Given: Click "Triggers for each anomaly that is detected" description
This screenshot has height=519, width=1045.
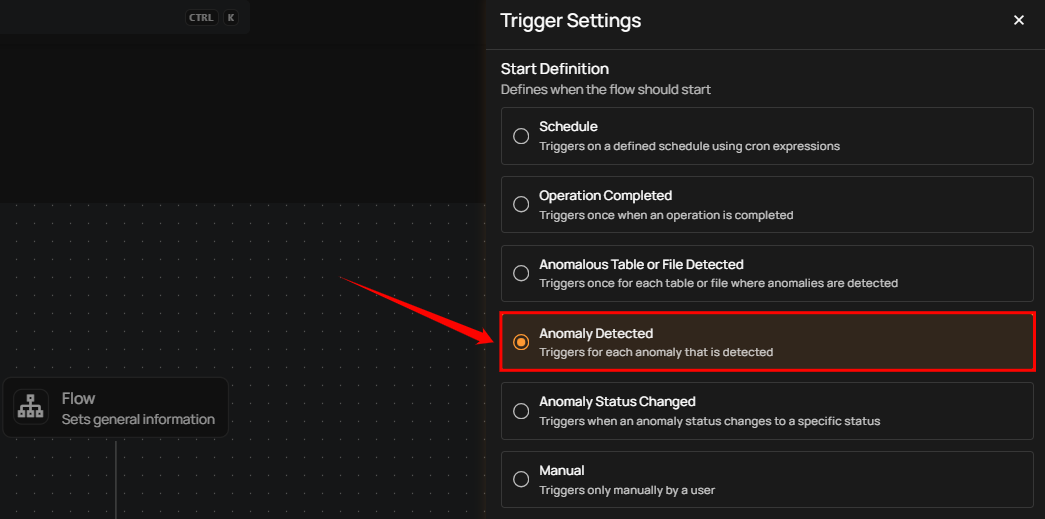Looking at the screenshot, I should click(x=656, y=352).
